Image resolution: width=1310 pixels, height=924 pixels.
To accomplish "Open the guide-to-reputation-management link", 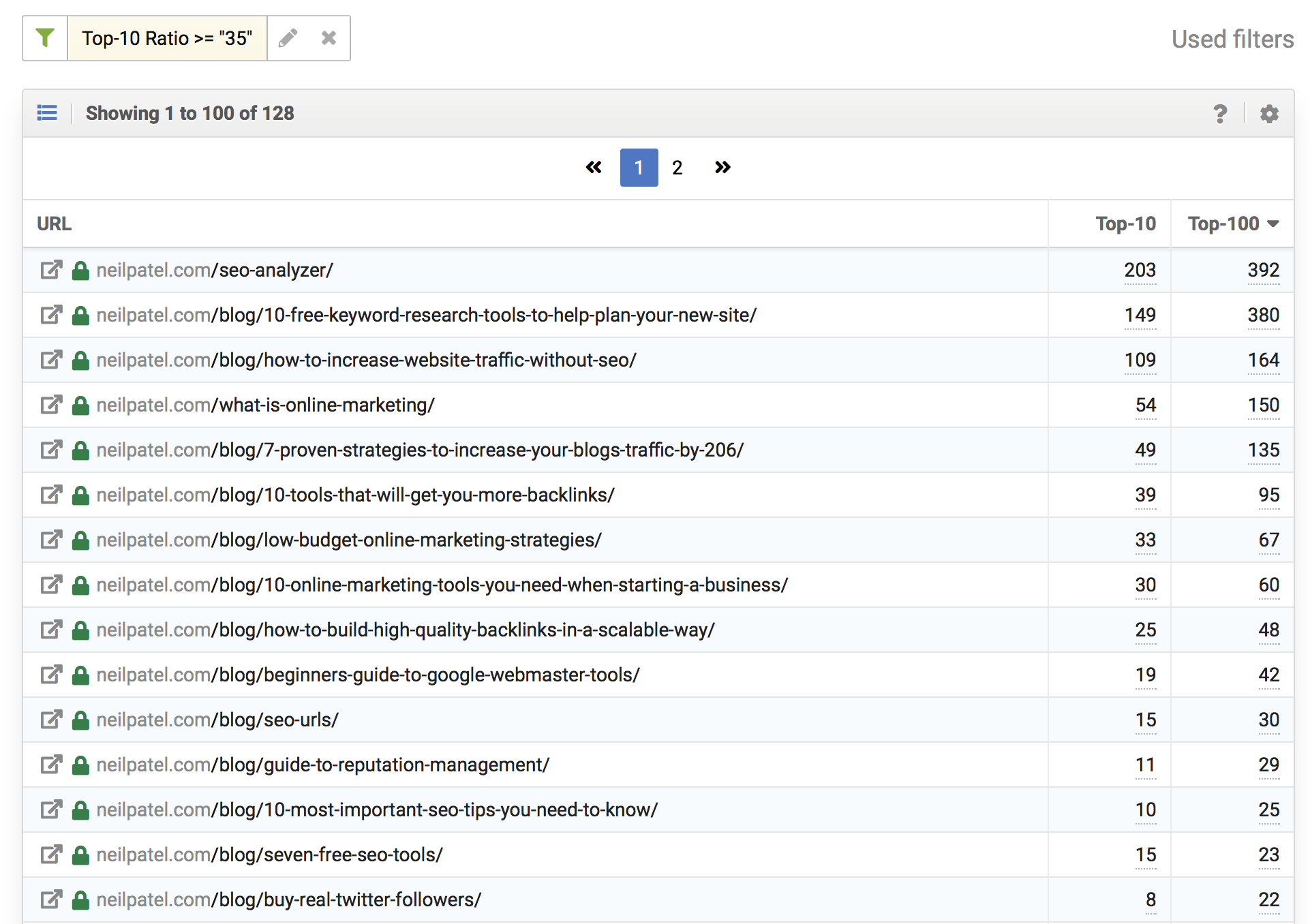I will point(322,765).
